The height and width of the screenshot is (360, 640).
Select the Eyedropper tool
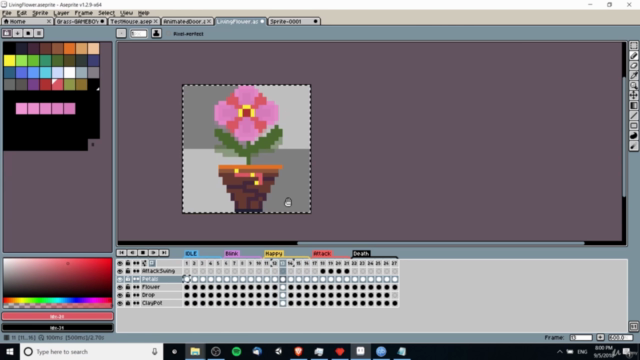tap(633, 76)
